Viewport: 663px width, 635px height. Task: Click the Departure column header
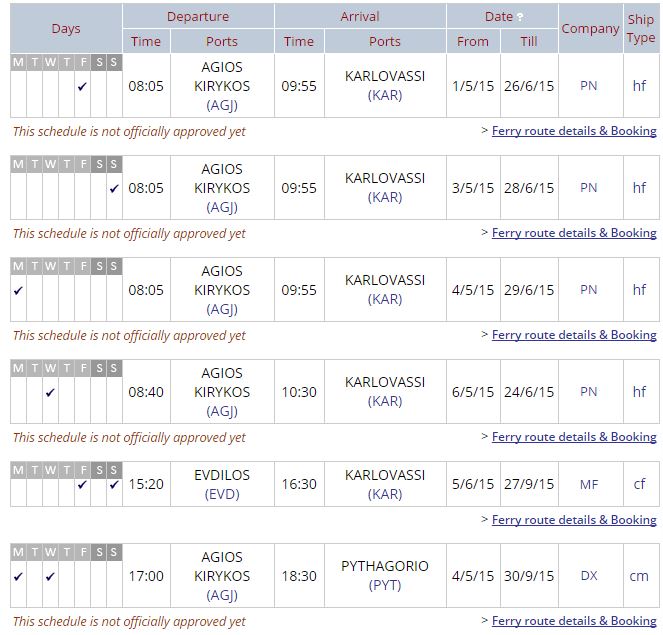(198, 16)
